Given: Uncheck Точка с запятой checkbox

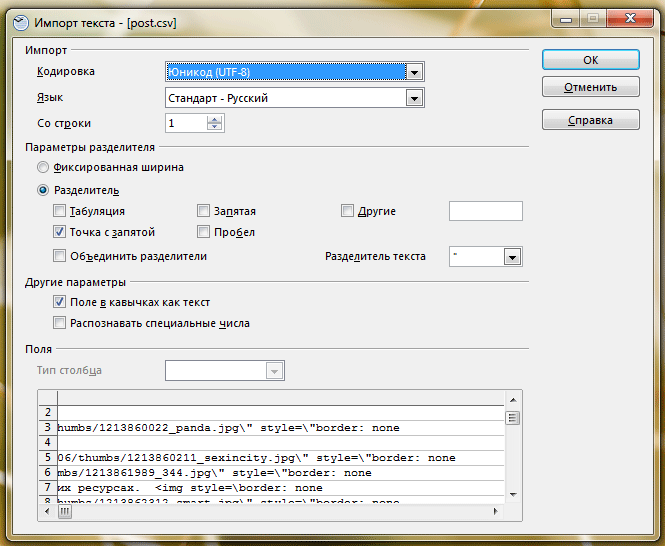Looking at the screenshot, I should pyautogui.click(x=60, y=232).
